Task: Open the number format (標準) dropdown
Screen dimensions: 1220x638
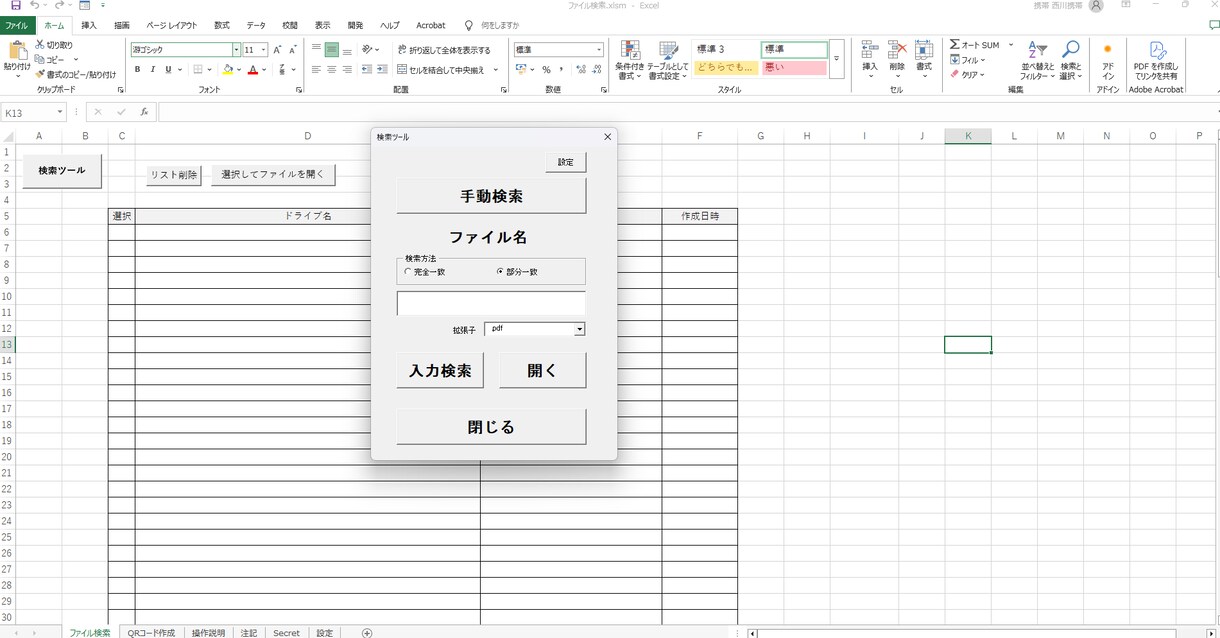Action: [x=599, y=50]
